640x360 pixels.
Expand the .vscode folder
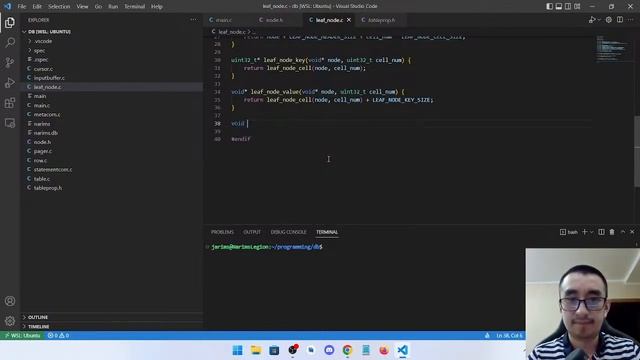click(x=111, y=41)
